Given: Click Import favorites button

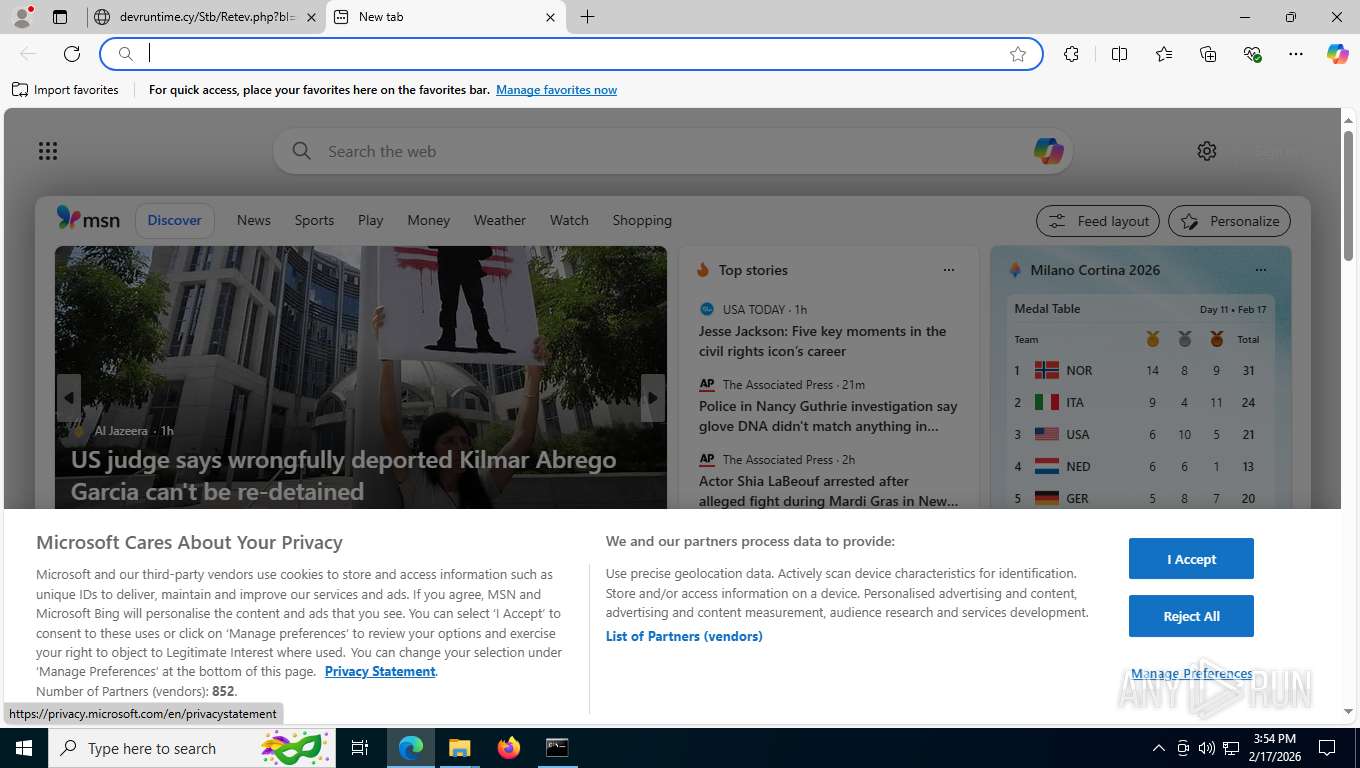Looking at the screenshot, I should (65, 90).
